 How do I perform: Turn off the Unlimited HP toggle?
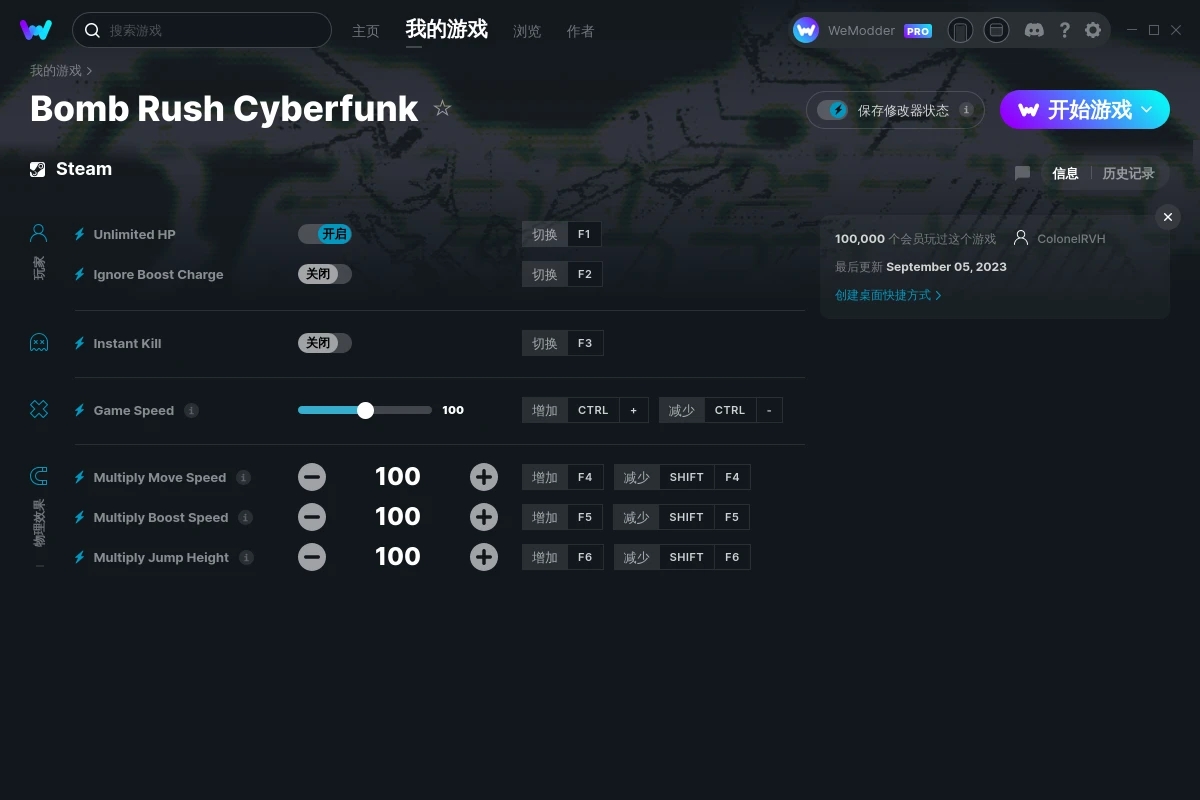(x=325, y=234)
